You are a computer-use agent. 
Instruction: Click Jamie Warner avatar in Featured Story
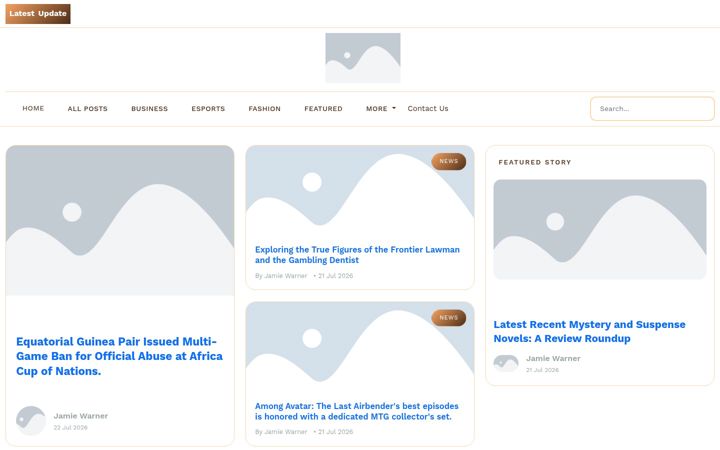(x=506, y=364)
